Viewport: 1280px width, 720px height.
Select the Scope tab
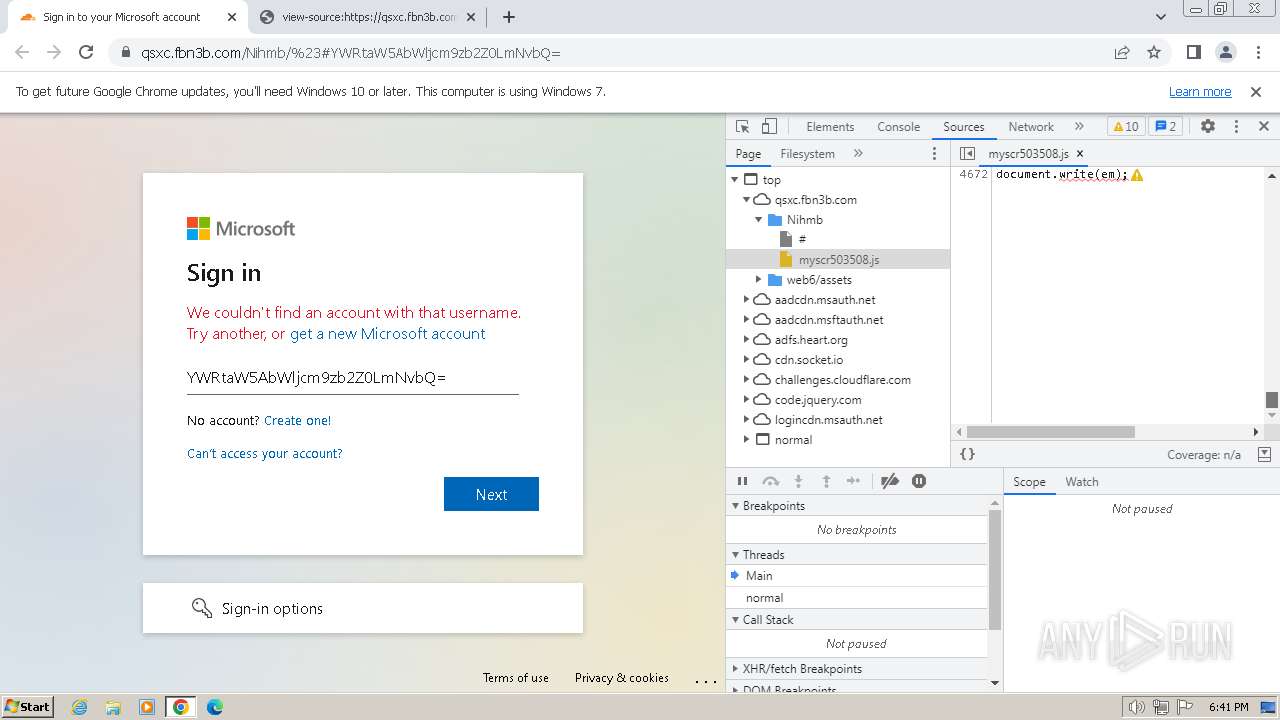(1029, 482)
